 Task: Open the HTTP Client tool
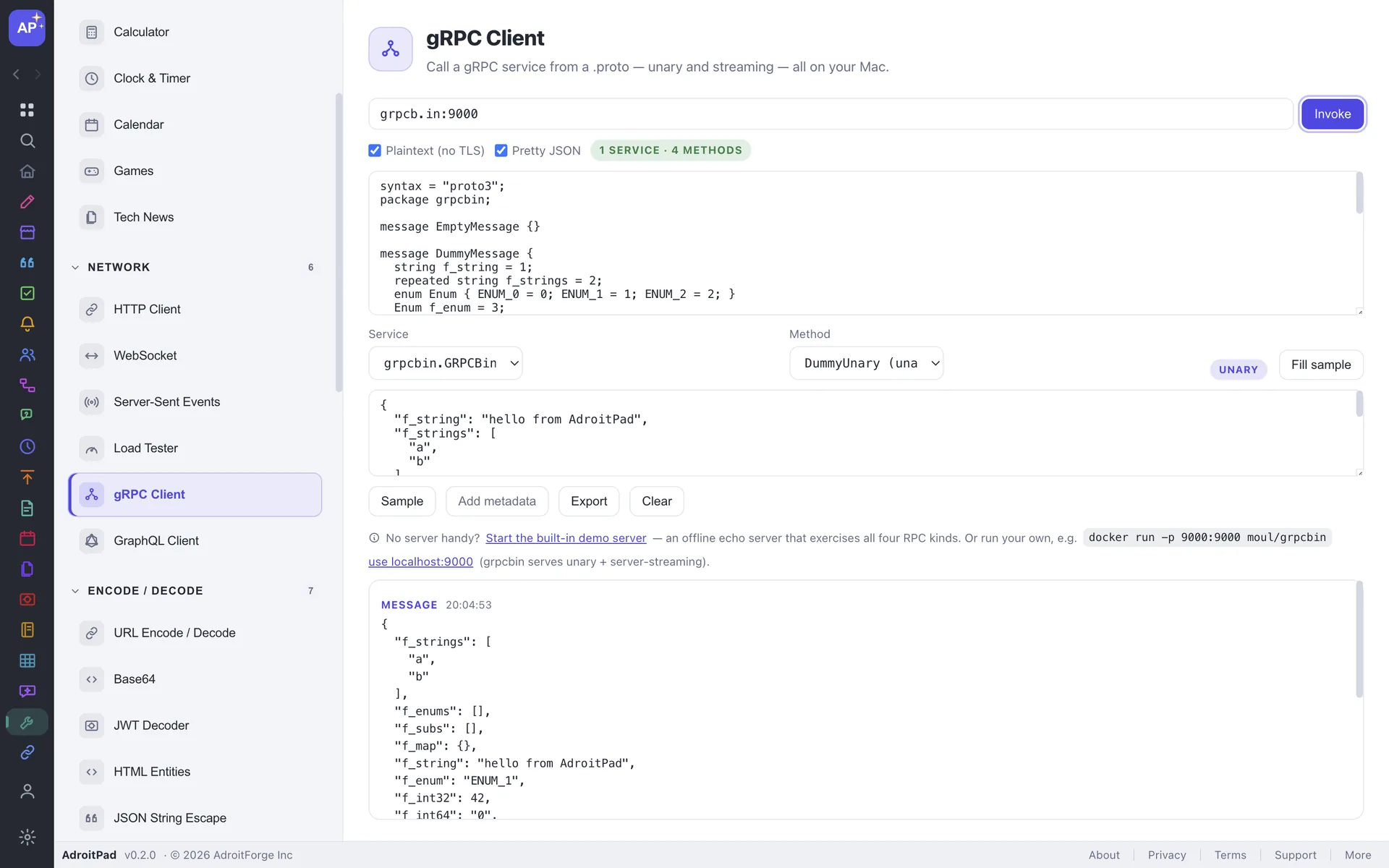click(195, 309)
